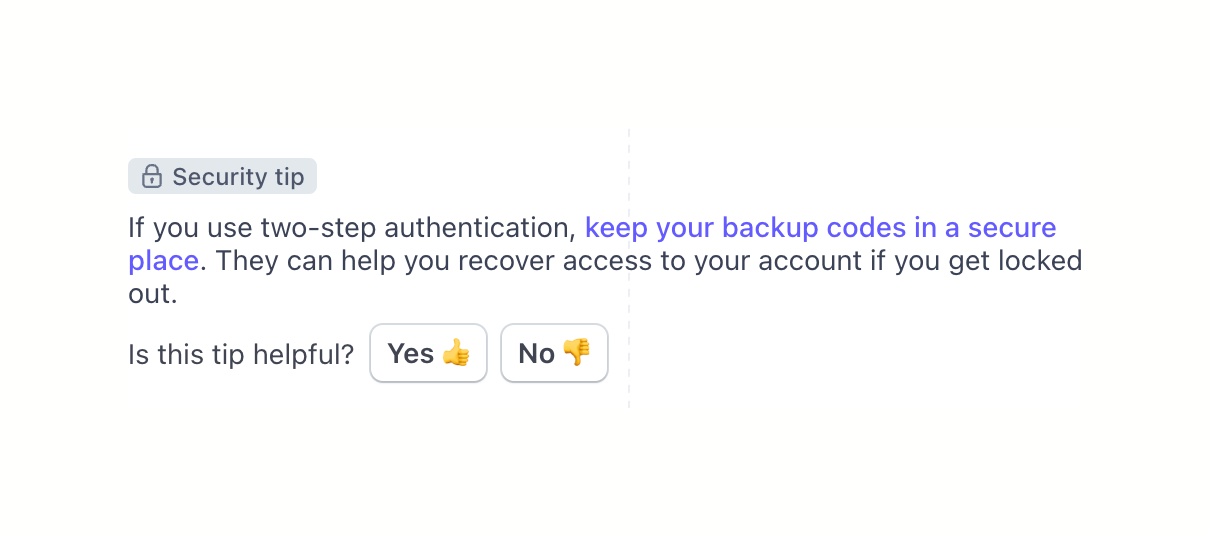The height and width of the screenshot is (536, 1209).
Task: Click the words "recover access"
Action: [x=524, y=261]
